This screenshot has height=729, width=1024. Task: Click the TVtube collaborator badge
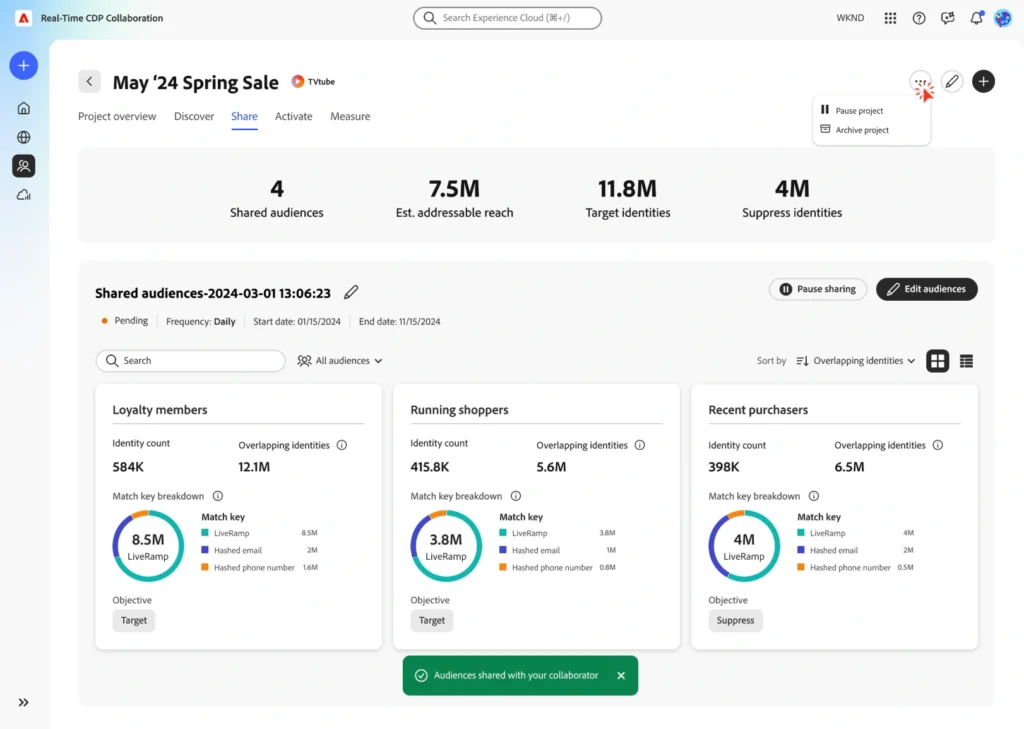click(x=313, y=82)
